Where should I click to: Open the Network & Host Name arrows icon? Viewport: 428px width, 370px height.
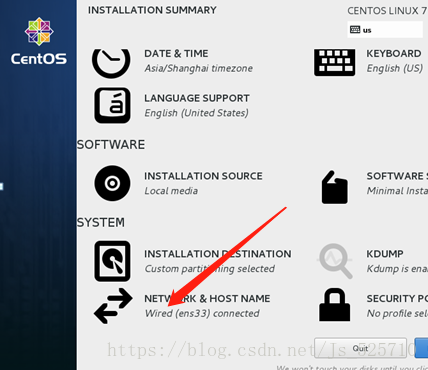113,306
